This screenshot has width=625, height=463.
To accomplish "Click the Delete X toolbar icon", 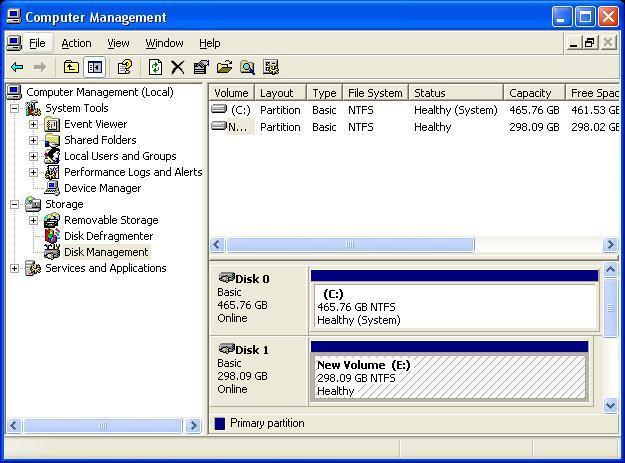I will 178,67.
